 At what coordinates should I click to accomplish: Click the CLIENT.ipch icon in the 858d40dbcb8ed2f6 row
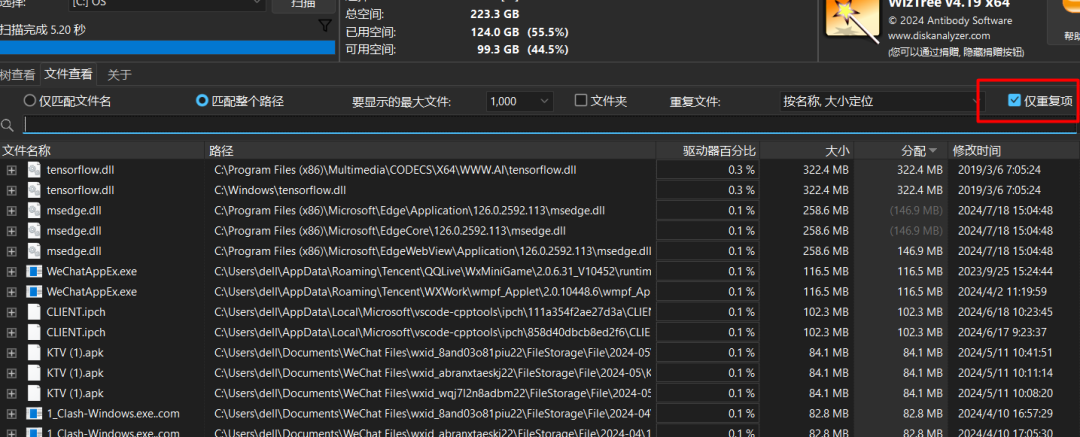(x=34, y=332)
